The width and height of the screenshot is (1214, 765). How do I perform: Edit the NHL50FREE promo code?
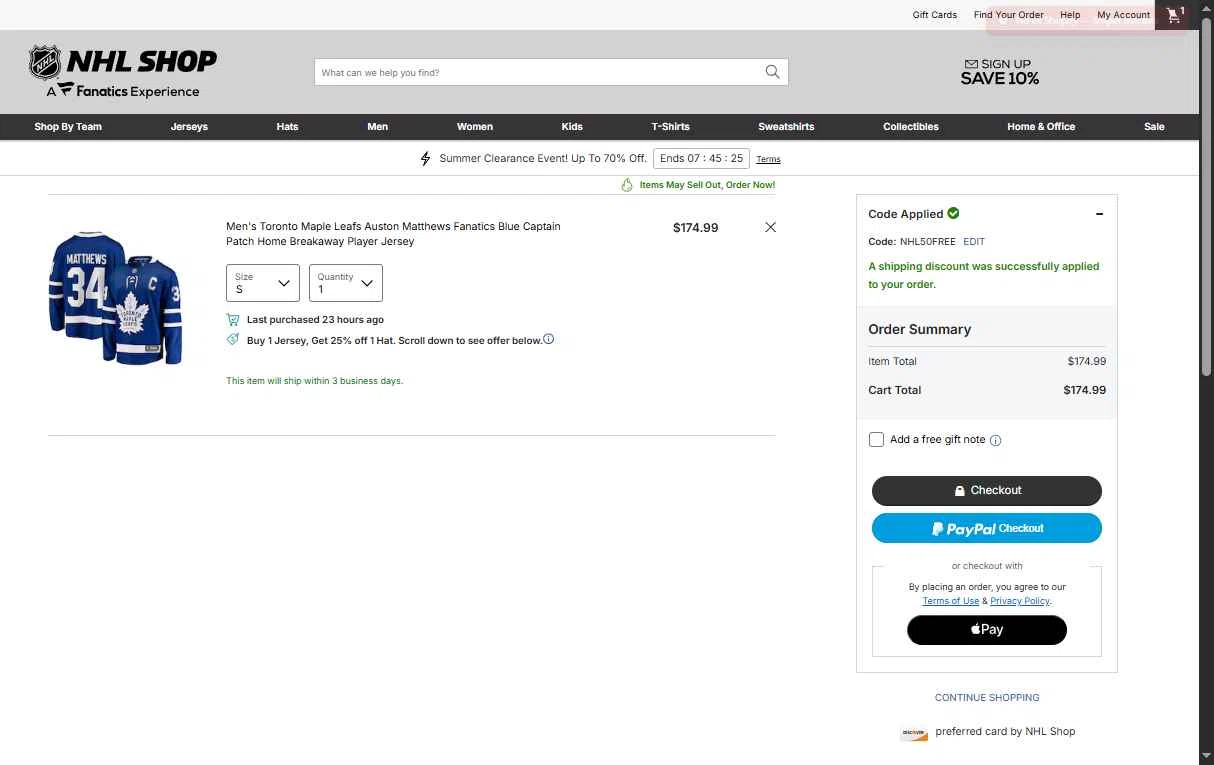pos(974,242)
